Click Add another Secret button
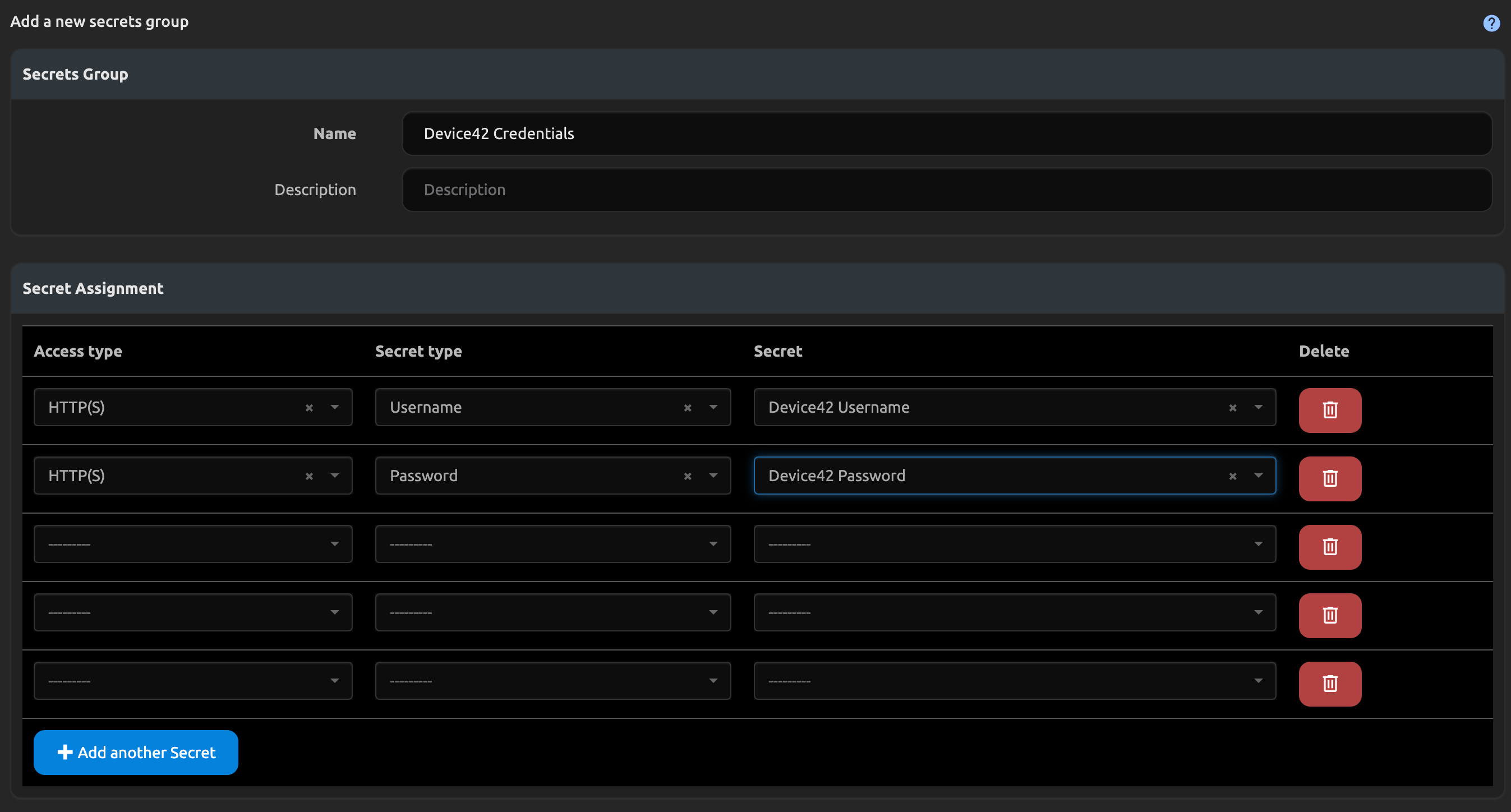 click(136, 752)
